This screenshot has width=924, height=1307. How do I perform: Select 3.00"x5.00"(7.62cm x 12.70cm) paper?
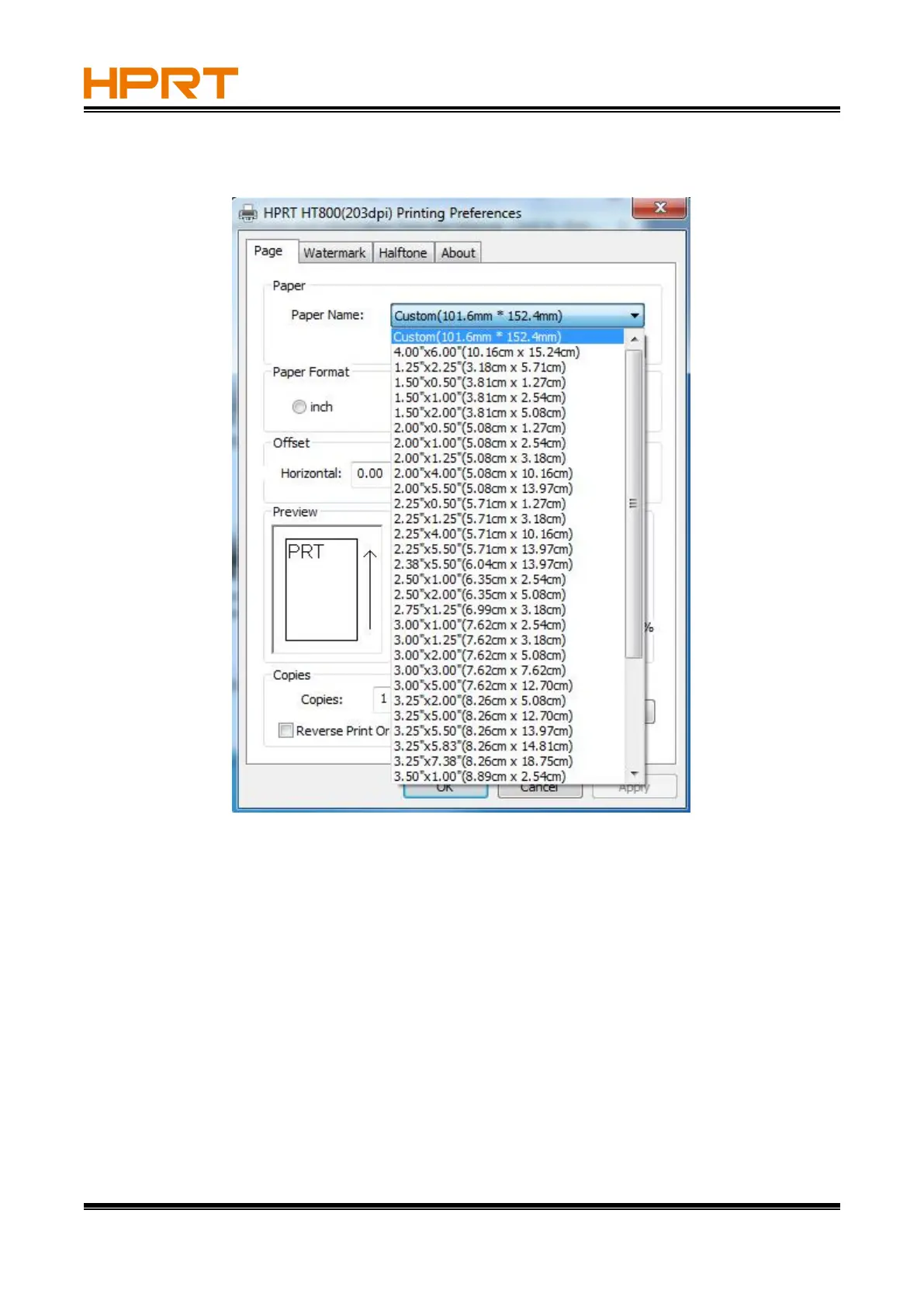507,685
